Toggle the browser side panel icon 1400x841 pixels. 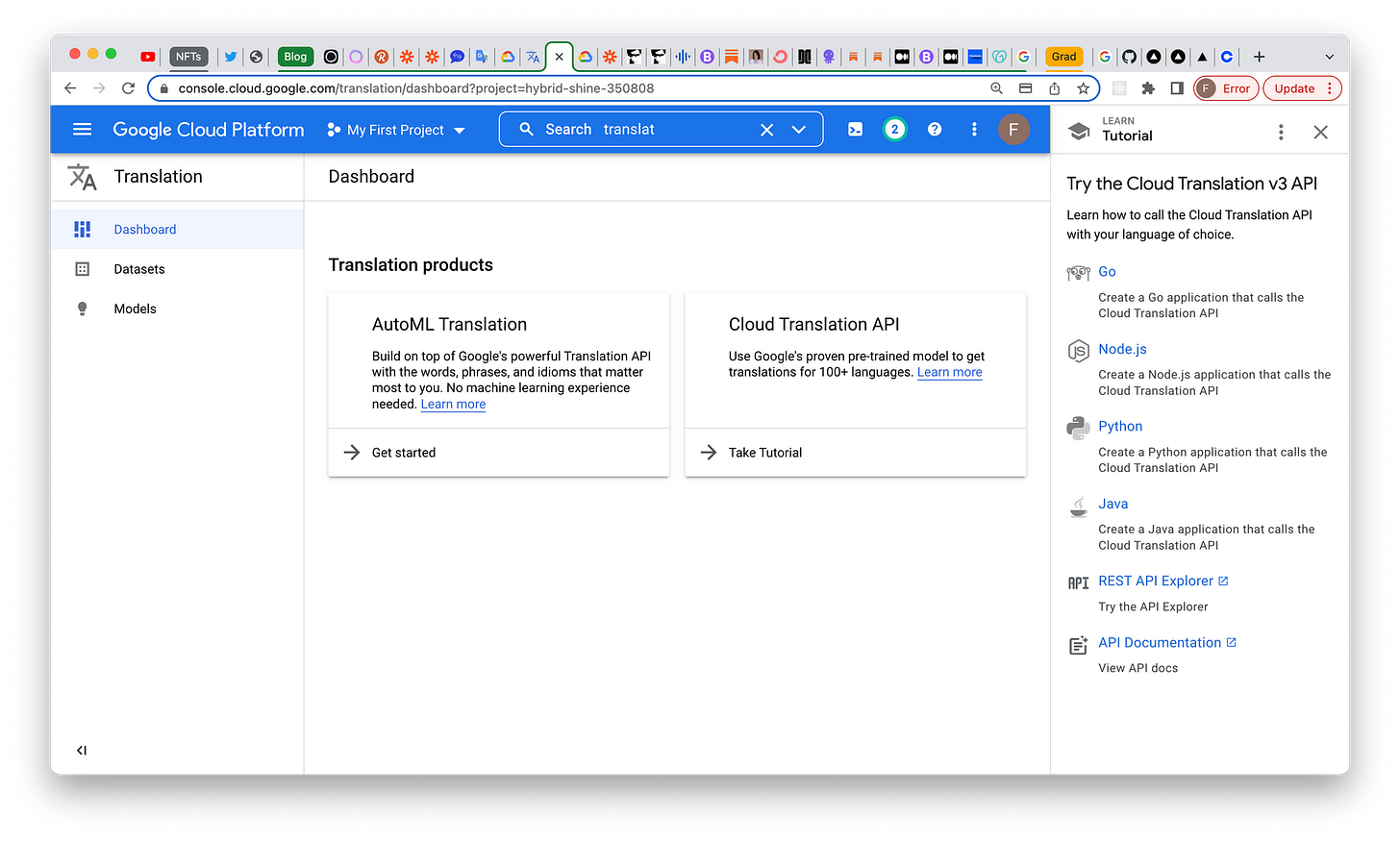(1177, 88)
